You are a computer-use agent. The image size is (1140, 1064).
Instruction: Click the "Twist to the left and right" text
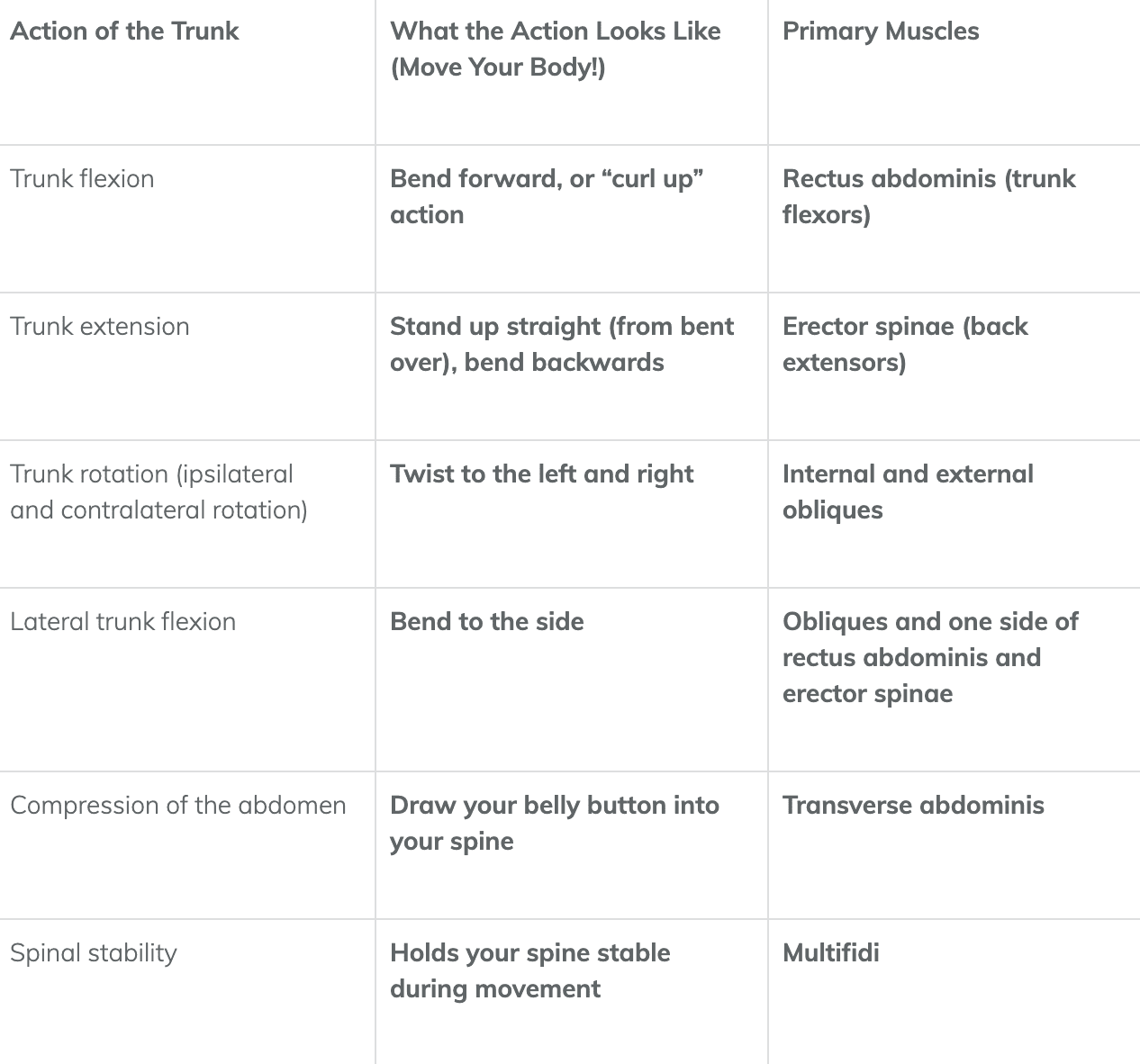[x=541, y=474]
